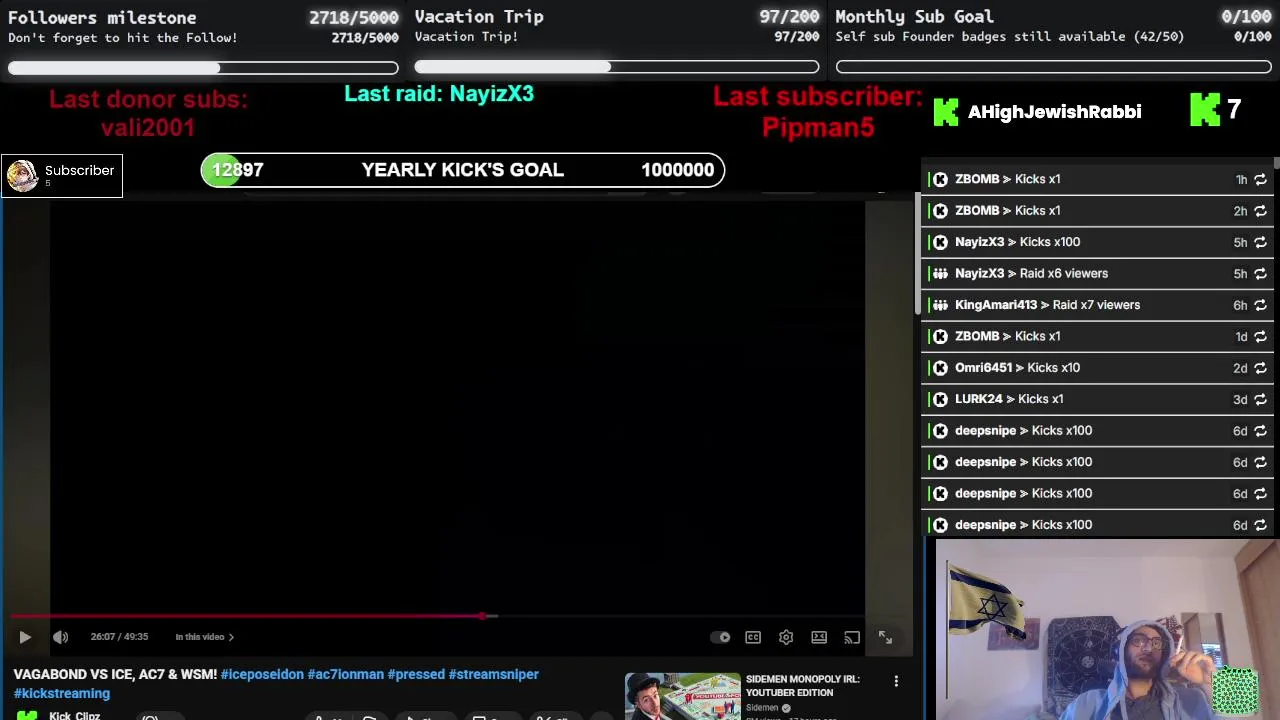Screen dimensions: 1280x720
Task: Click Kick icon on Omri6451 Kicks x10 row
Action: point(940,368)
